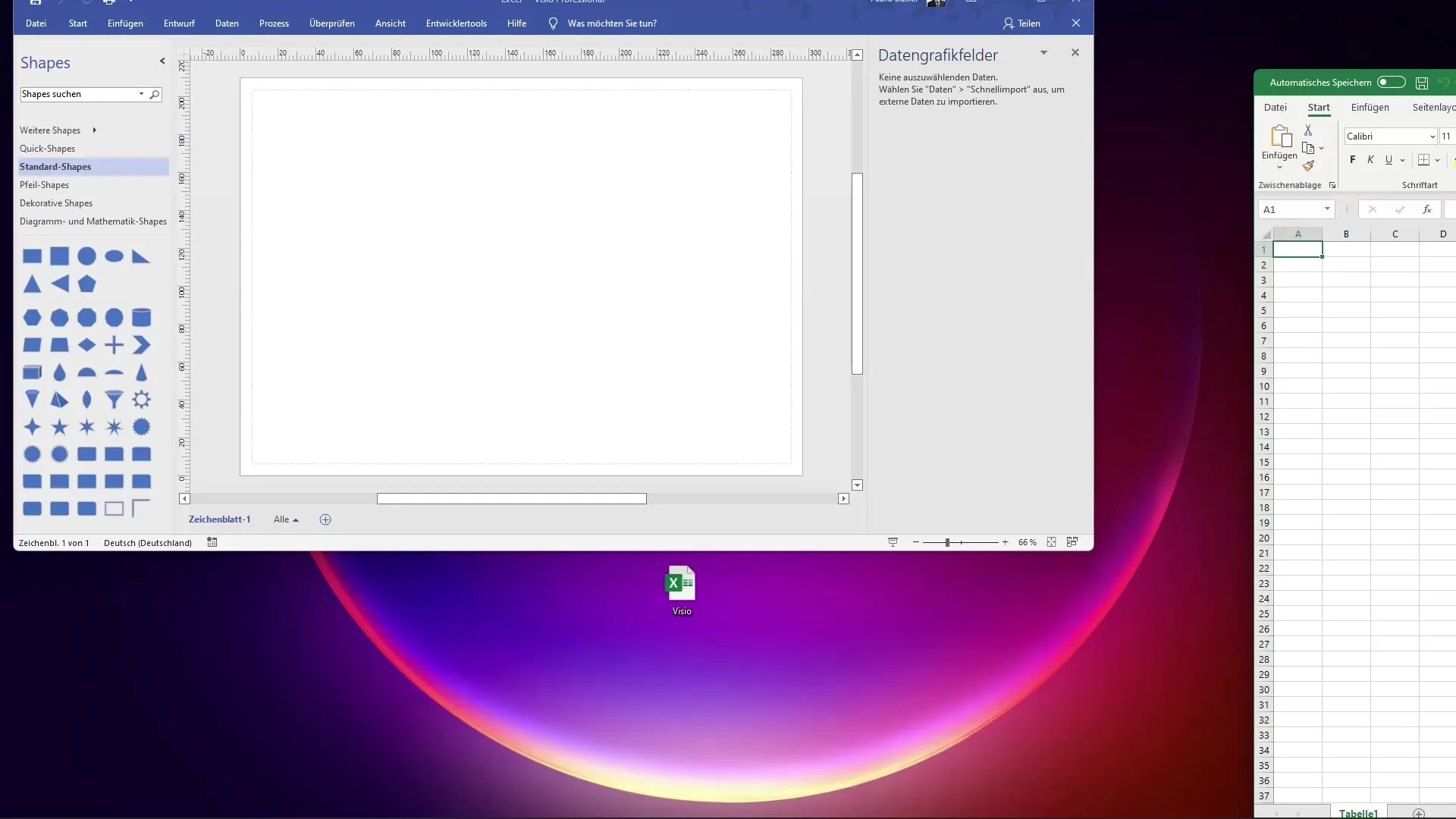Select the Tabelle1 sheet tab in Excel
The image size is (1456, 819).
click(1358, 813)
